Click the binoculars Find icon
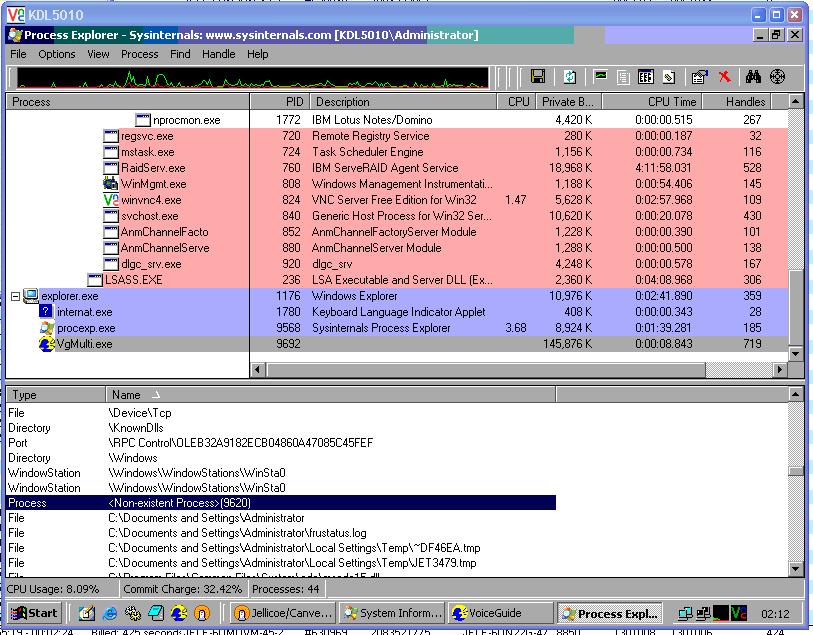The image size is (813, 635). [x=753, y=77]
